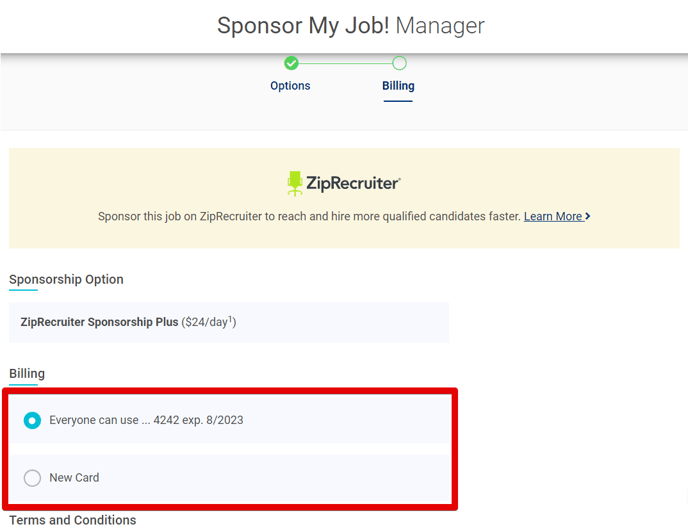Select the saved card ending 4242 radio
The width and height of the screenshot is (688, 529).
click(x=32, y=420)
